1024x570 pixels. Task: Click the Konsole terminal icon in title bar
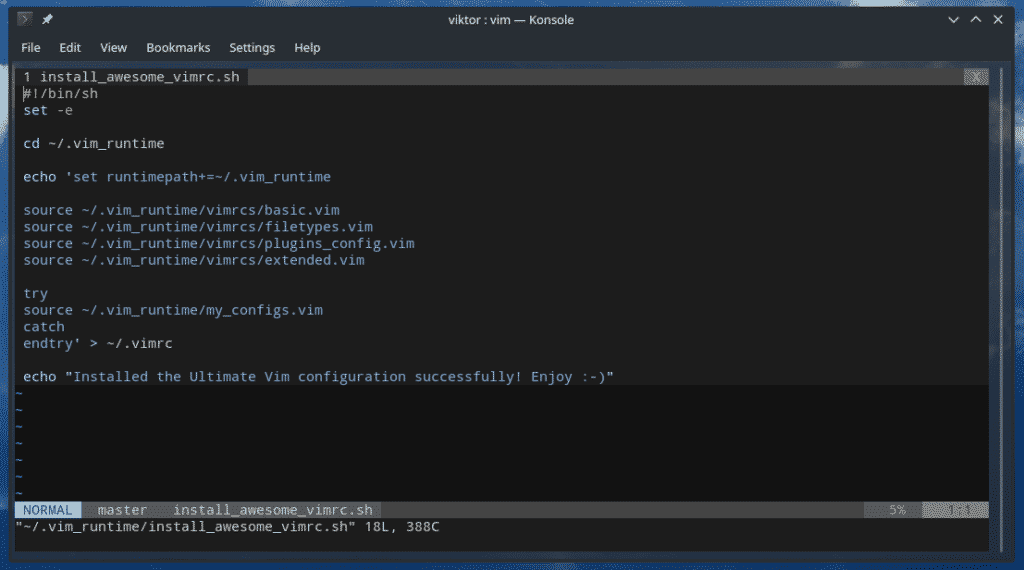(25, 19)
